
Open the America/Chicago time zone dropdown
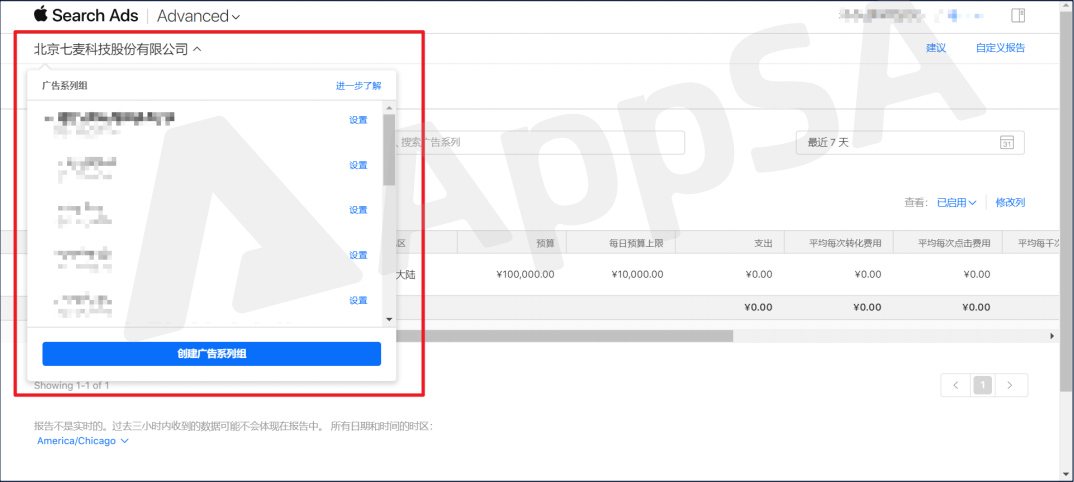point(83,441)
